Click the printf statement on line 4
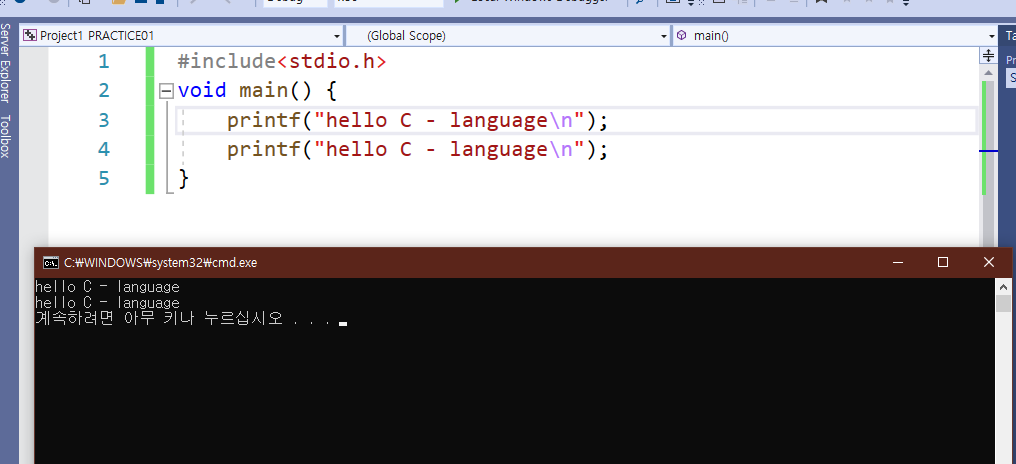 (417, 150)
